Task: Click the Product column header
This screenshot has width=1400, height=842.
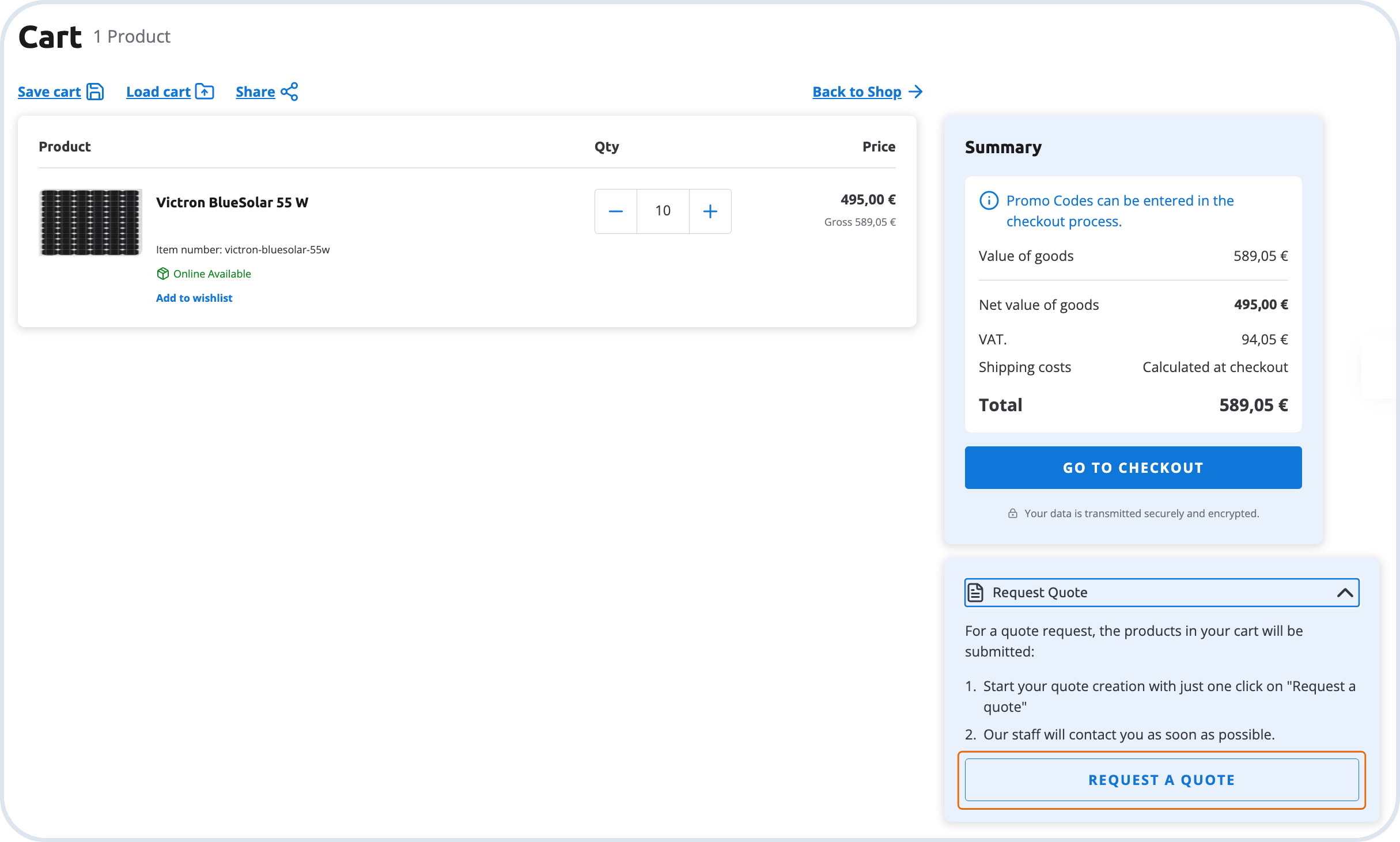Action: (x=65, y=147)
